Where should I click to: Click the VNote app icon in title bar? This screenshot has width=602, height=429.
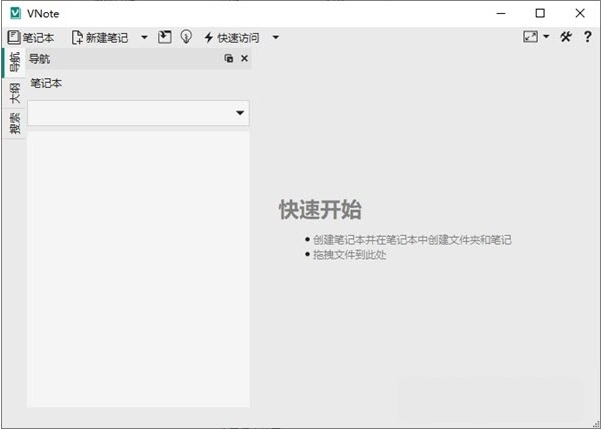click(x=13, y=13)
